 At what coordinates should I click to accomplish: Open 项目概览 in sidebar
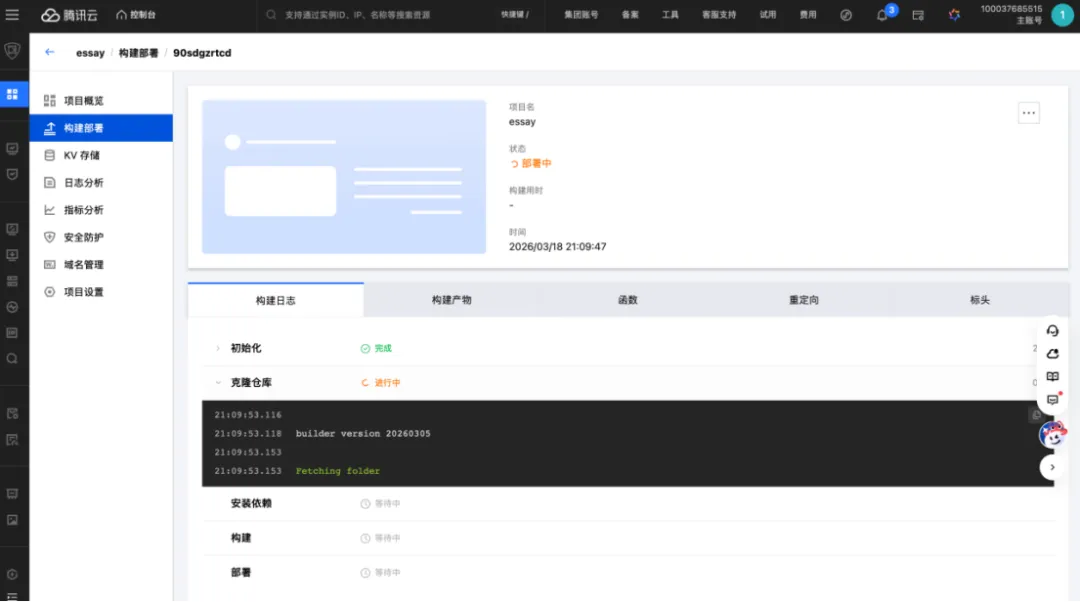tap(101, 101)
